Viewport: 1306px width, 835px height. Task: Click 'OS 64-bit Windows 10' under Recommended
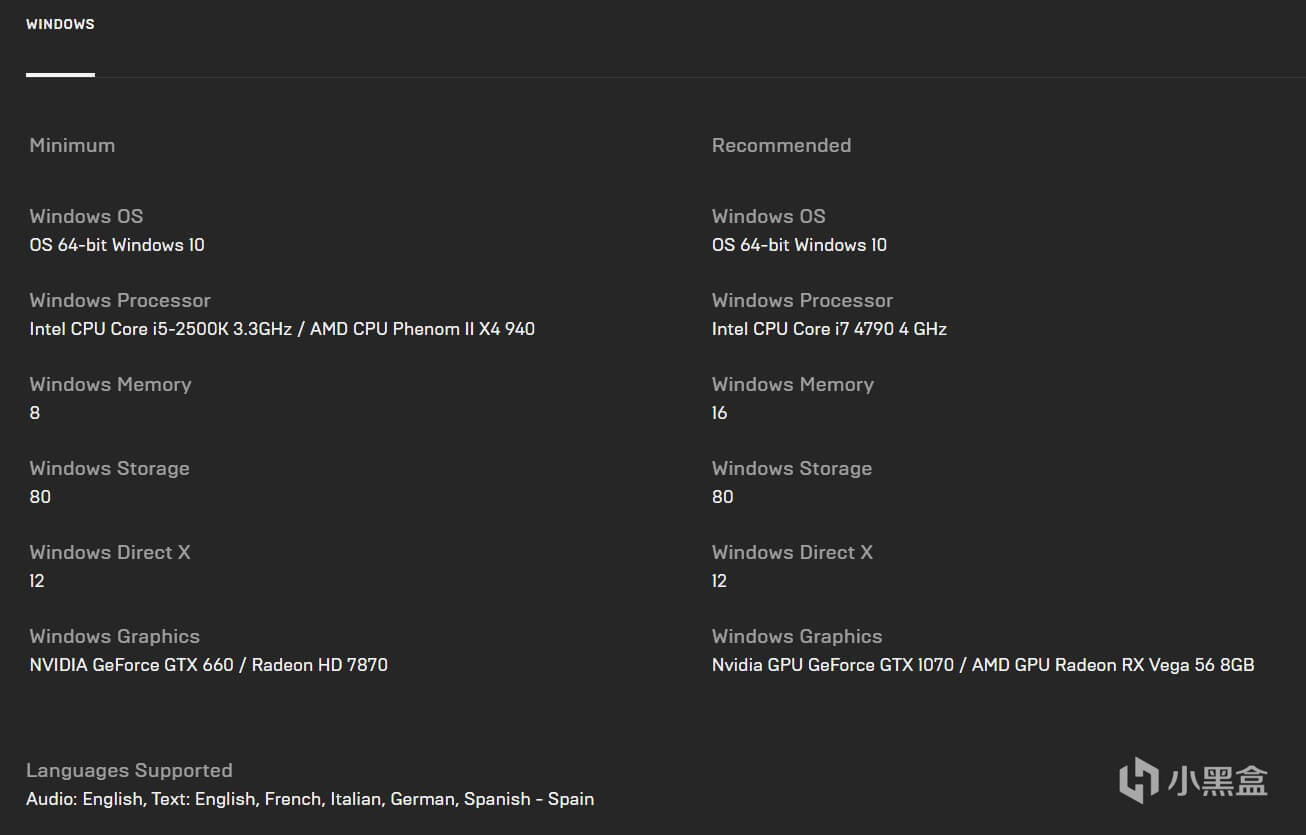(799, 245)
